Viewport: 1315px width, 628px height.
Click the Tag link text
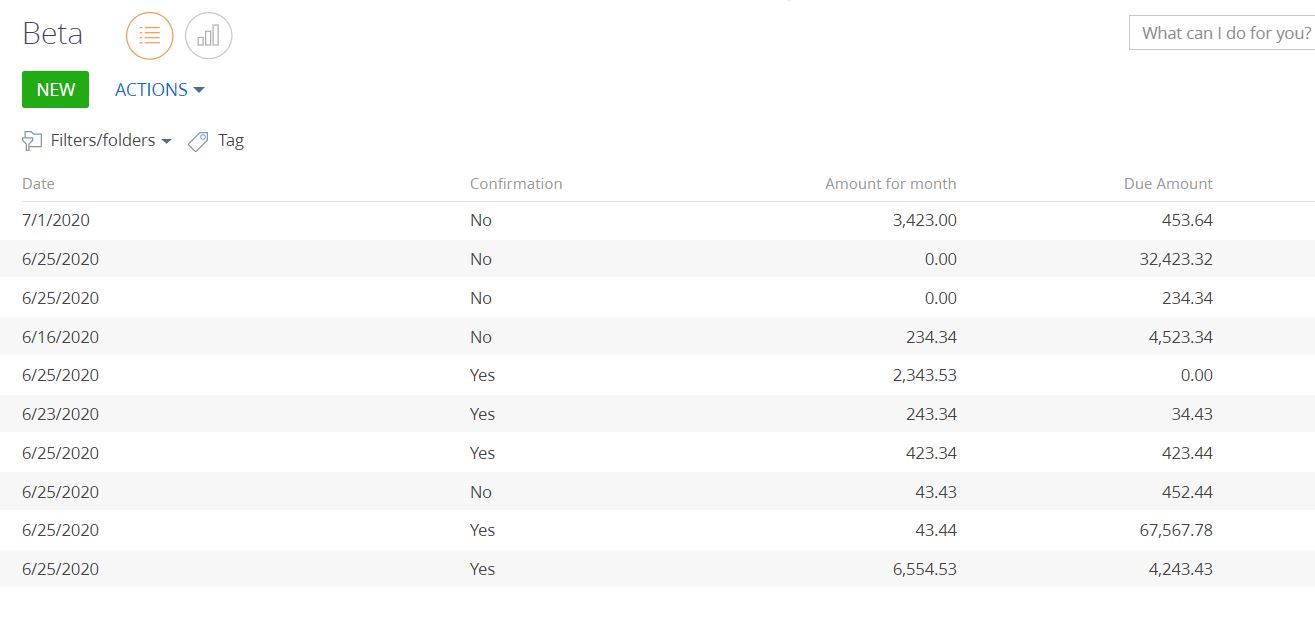pos(231,141)
